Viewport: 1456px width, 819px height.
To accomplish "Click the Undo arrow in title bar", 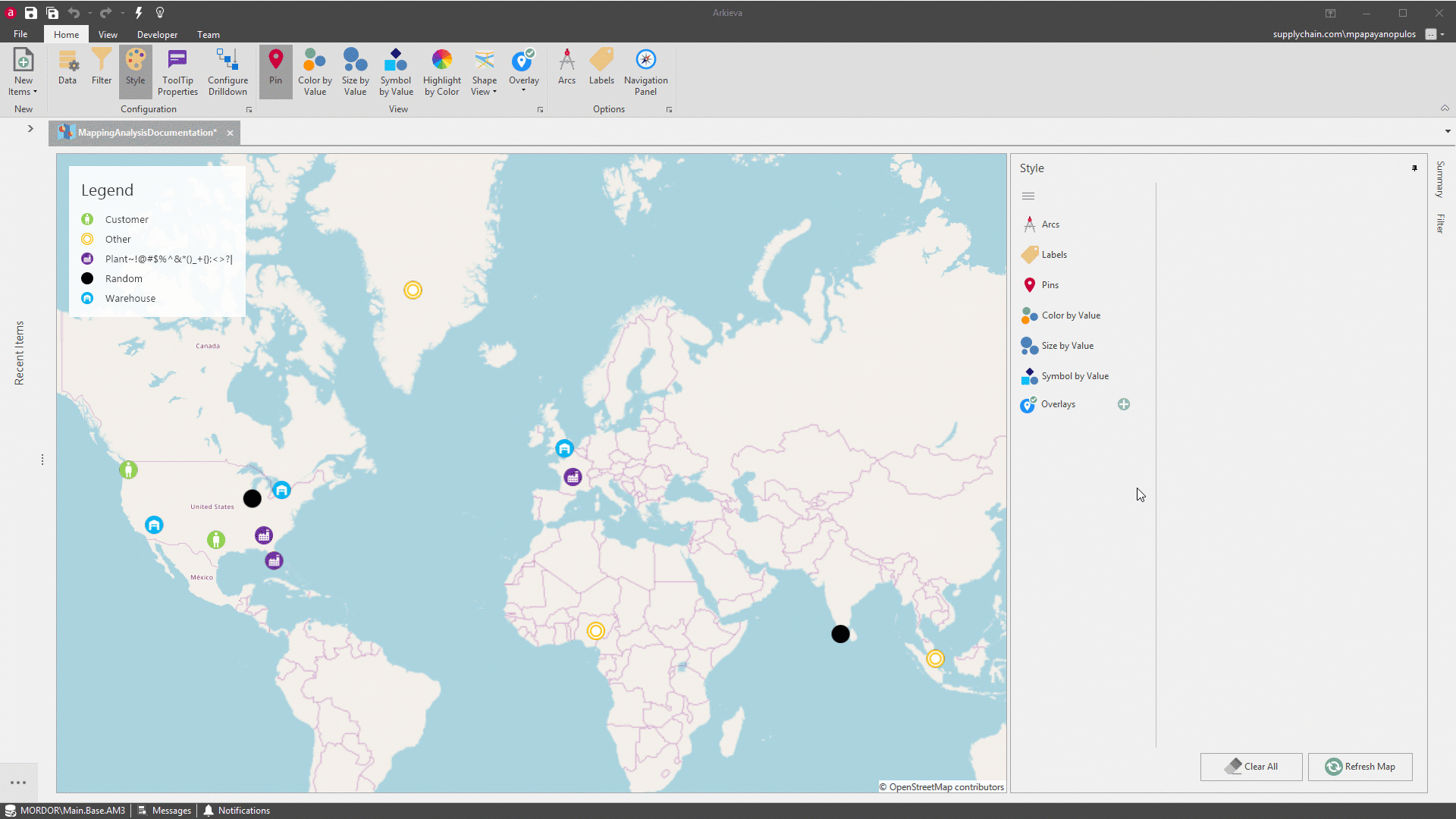I will click(74, 13).
